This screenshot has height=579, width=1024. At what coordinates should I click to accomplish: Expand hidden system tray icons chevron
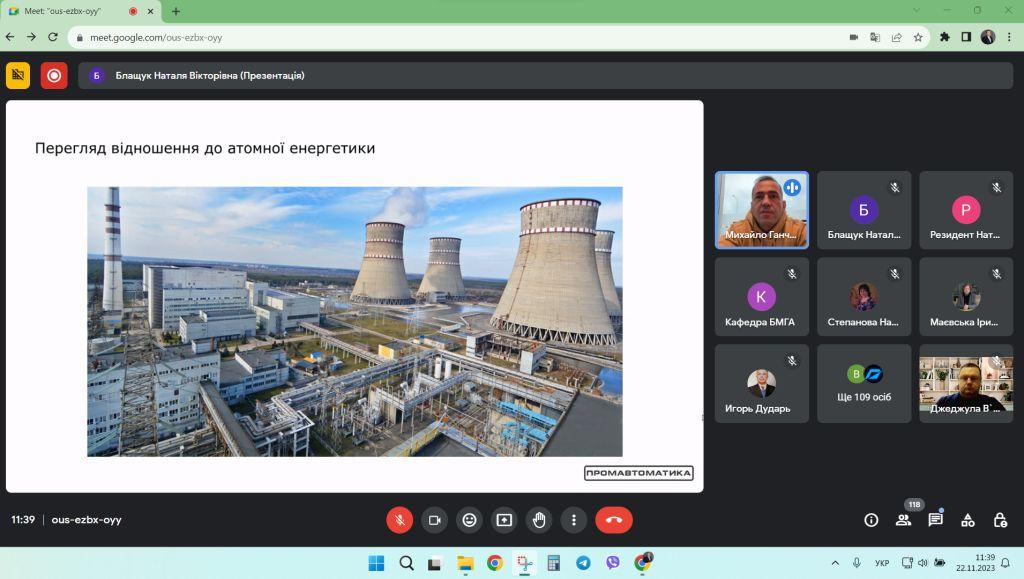835,563
